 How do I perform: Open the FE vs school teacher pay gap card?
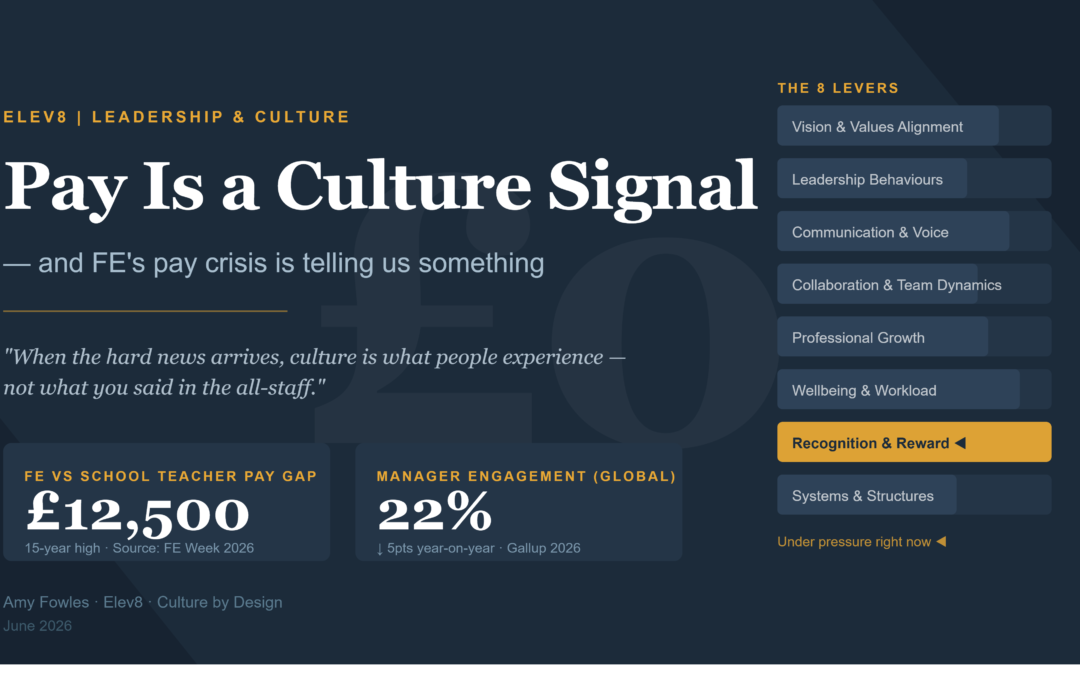click(x=167, y=502)
